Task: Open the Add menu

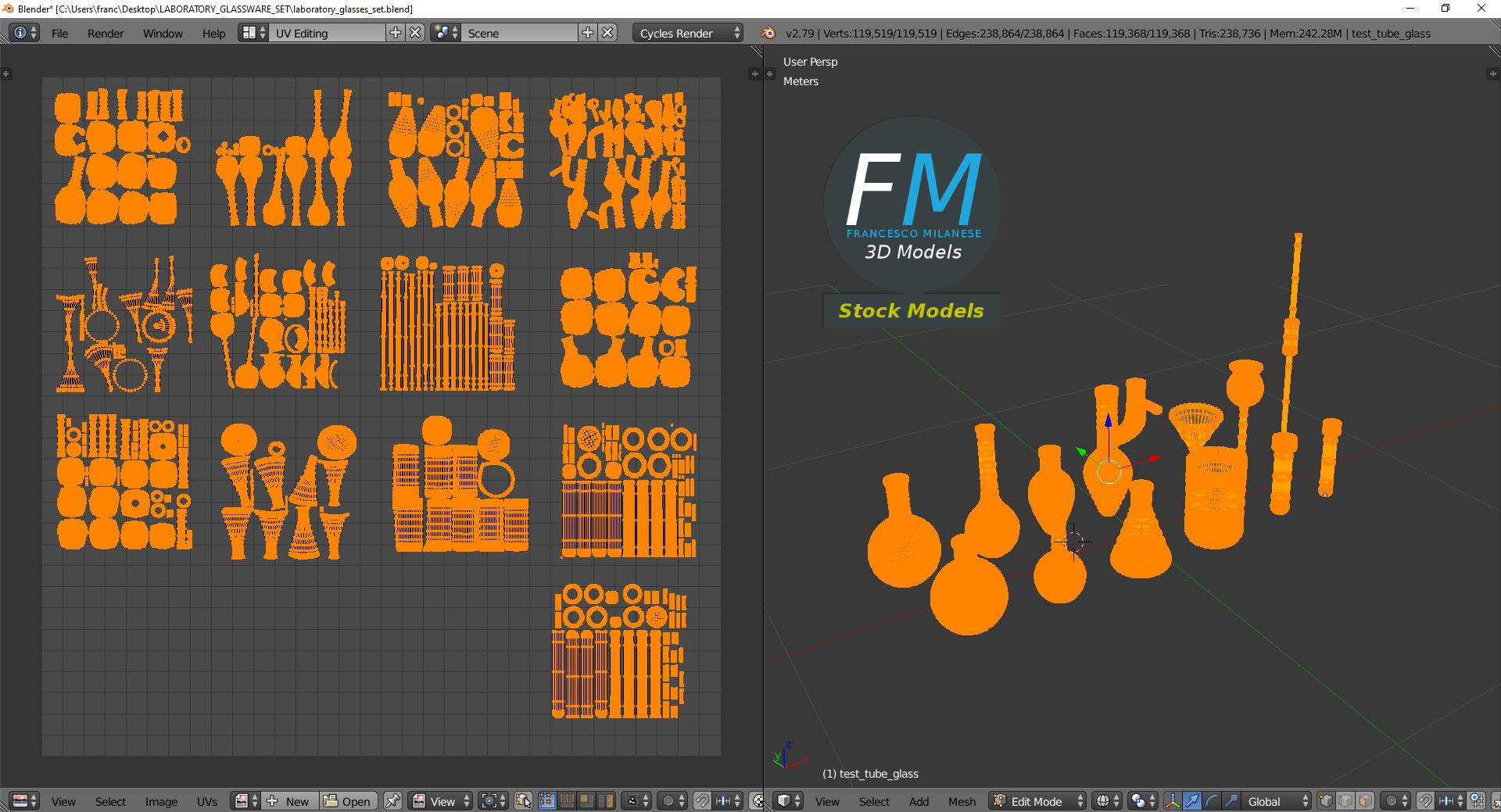Action: click(919, 801)
